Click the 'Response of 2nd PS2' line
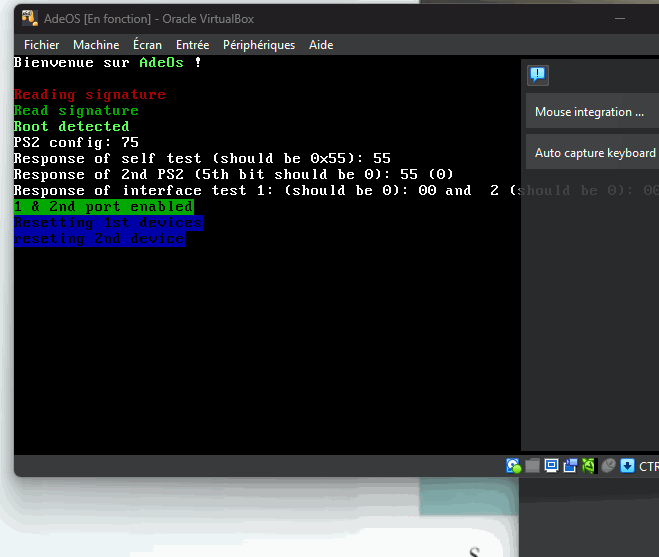Screen dimensions: 659x557 (234, 174)
